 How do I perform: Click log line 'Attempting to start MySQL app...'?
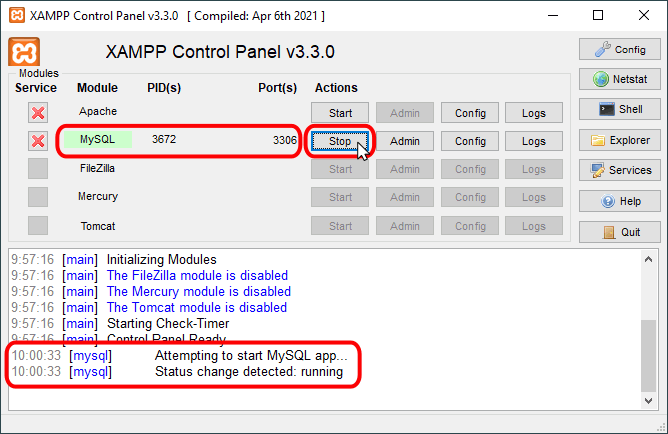pos(251,356)
